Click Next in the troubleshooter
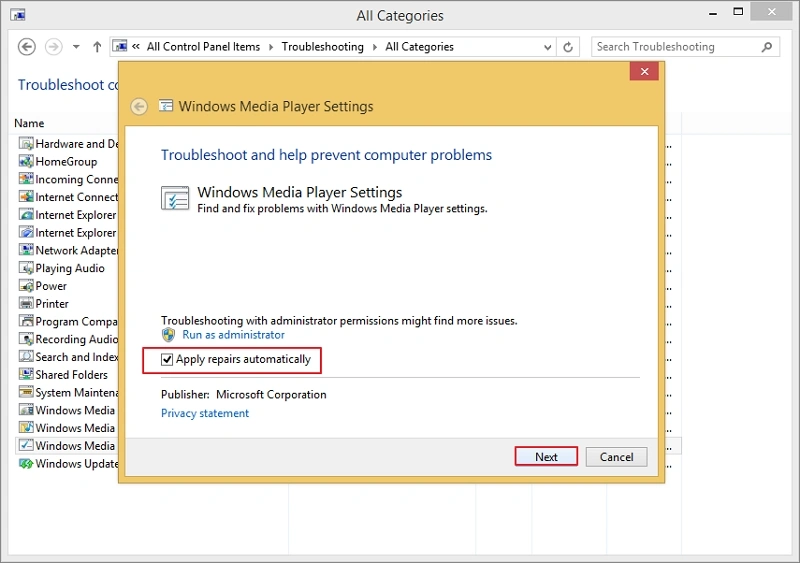Screen dimensions: 800x563 tap(546, 457)
